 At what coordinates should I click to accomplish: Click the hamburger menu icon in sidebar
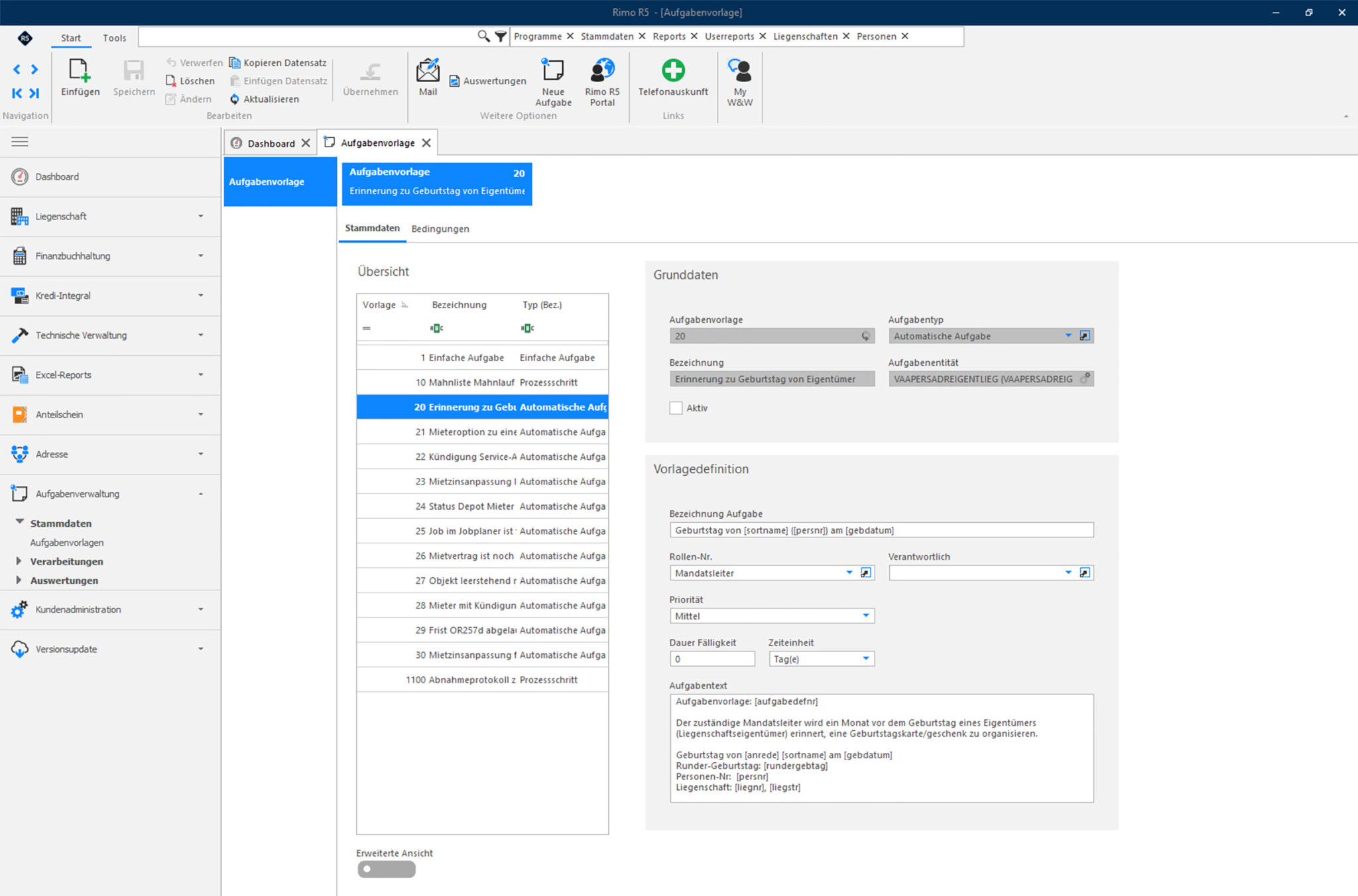pyautogui.click(x=20, y=142)
